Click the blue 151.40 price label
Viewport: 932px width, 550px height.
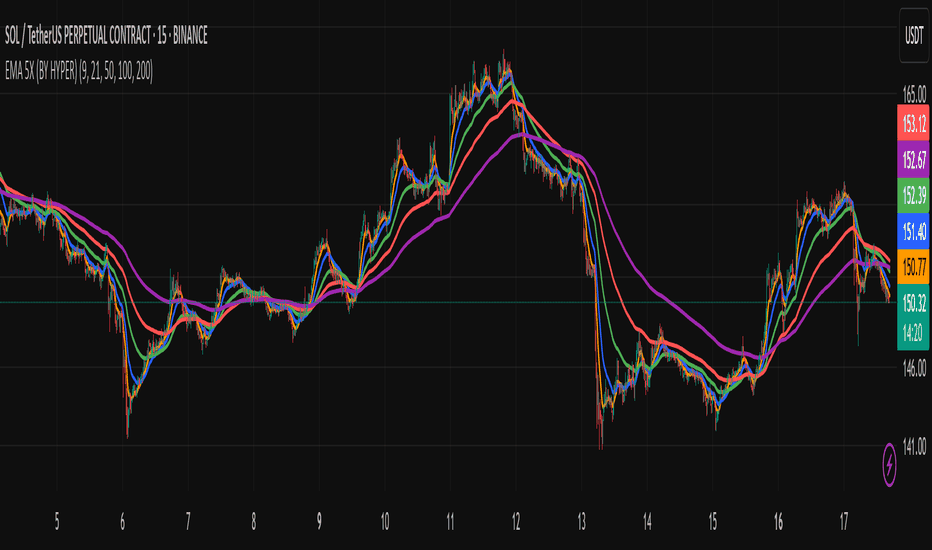pyautogui.click(x=914, y=231)
